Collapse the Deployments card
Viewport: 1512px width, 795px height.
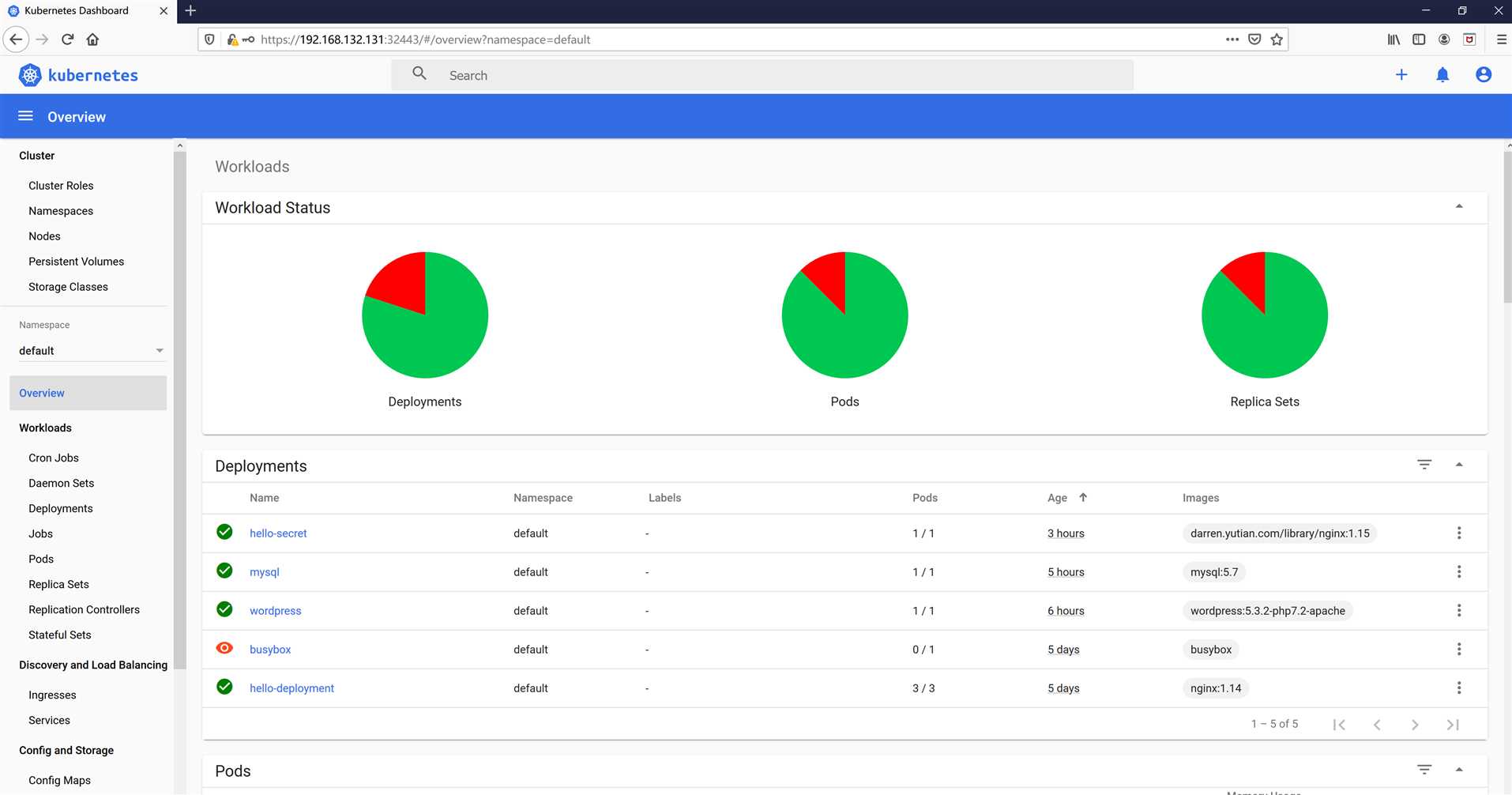pyautogui.click(x=1459, y=465)
